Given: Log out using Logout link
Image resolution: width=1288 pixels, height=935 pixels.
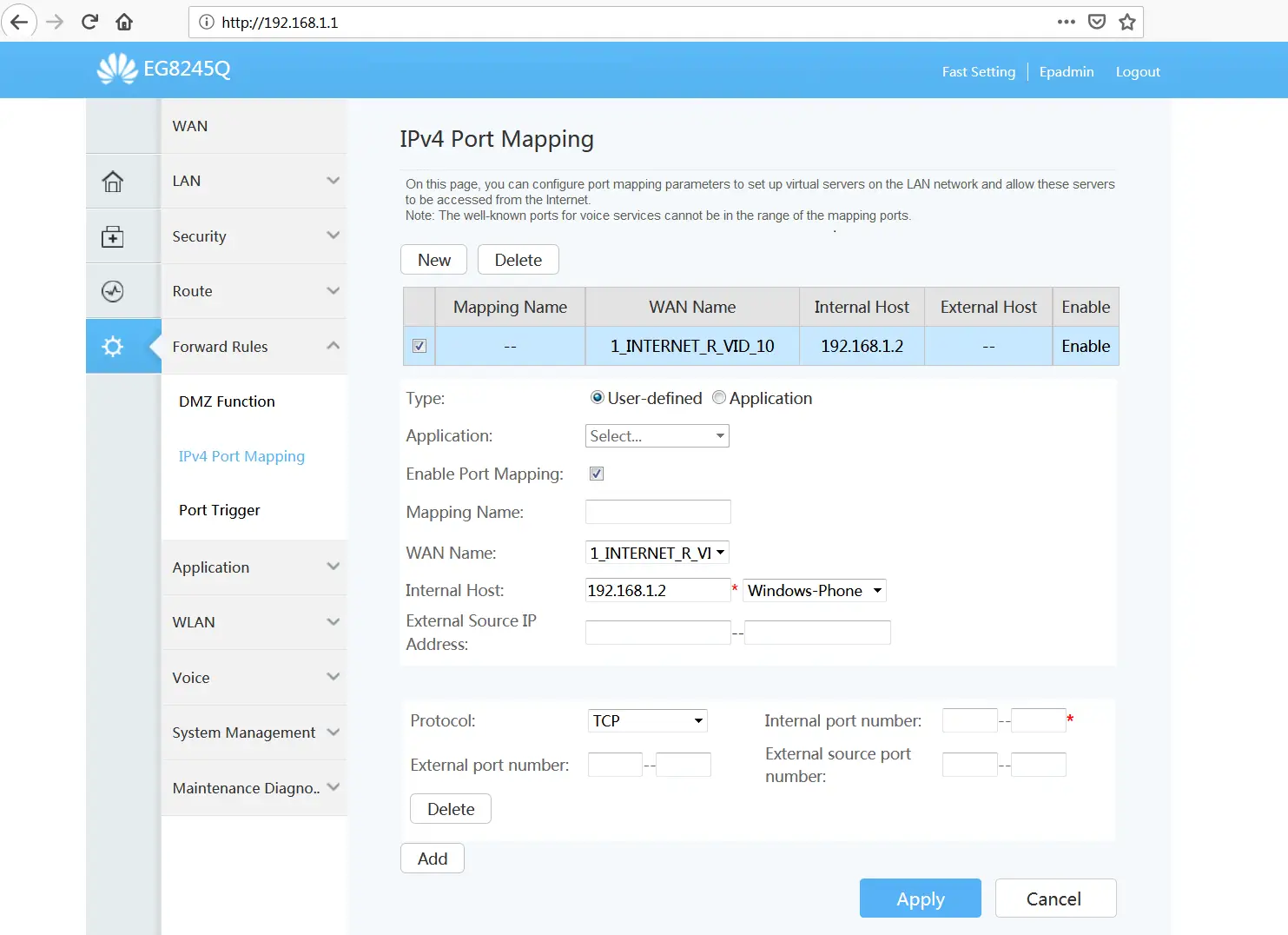Looking at the screenshot, I should click(1138, 72).
